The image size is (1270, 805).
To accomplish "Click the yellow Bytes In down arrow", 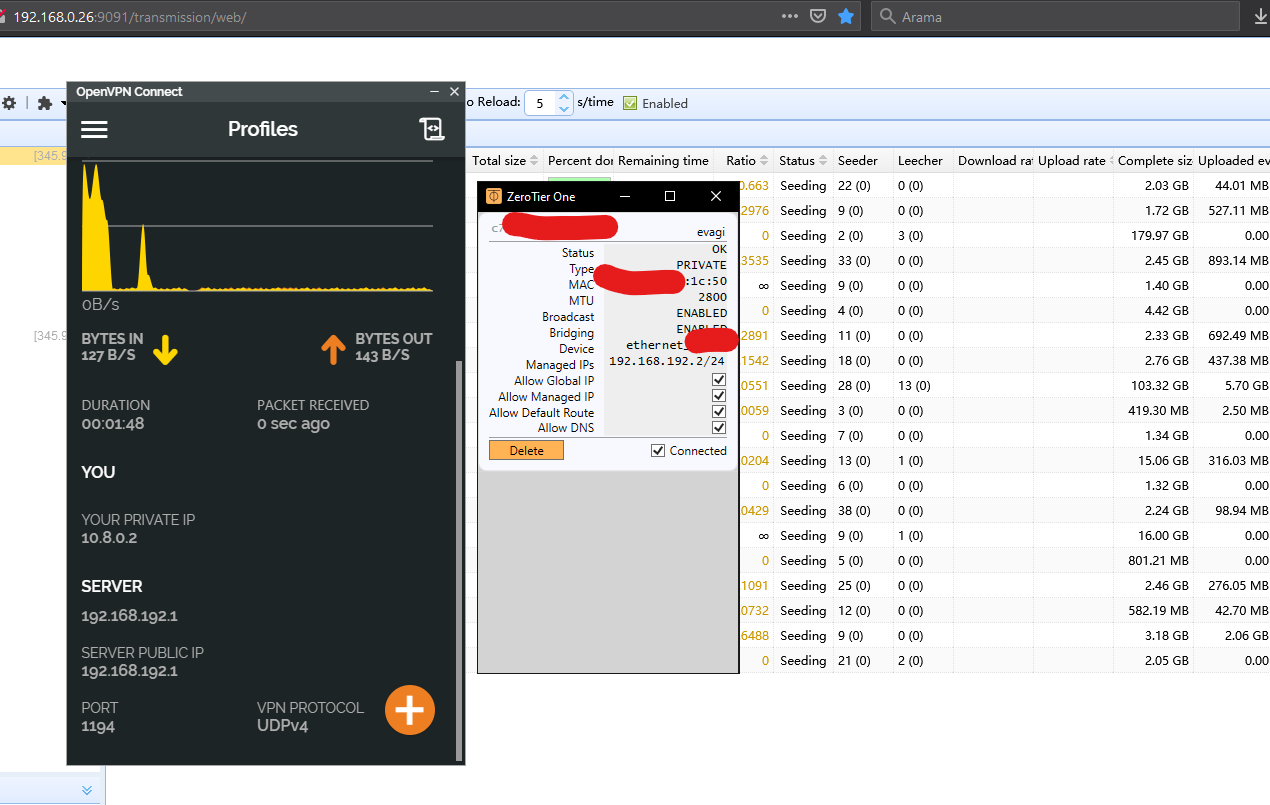I will (165, 349).
